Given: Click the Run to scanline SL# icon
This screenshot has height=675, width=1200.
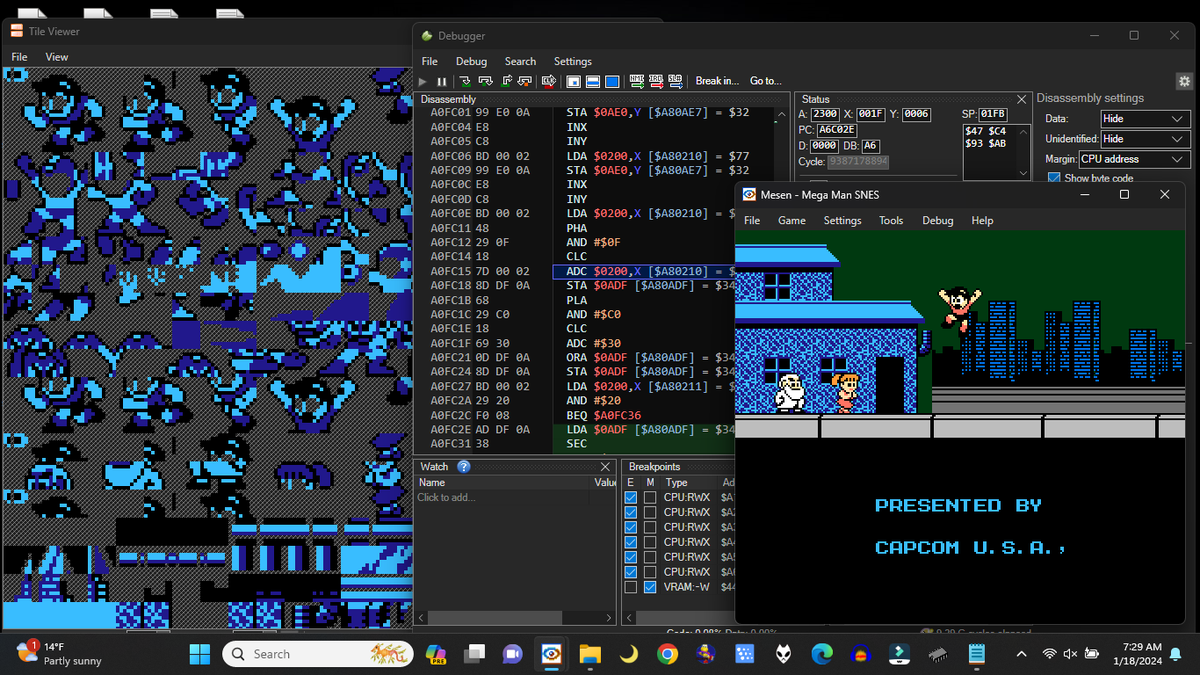Looking at the screenshot, I should tap(676, 81).
